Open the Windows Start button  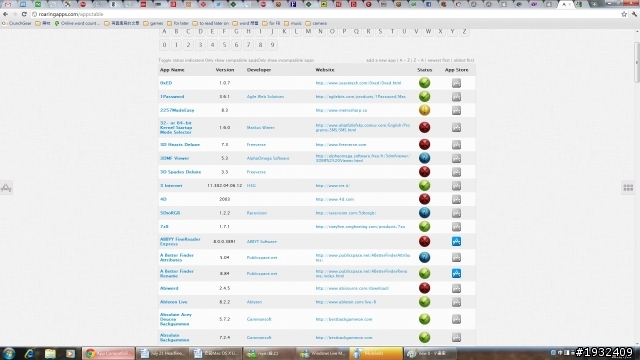(x=9, y=353)
